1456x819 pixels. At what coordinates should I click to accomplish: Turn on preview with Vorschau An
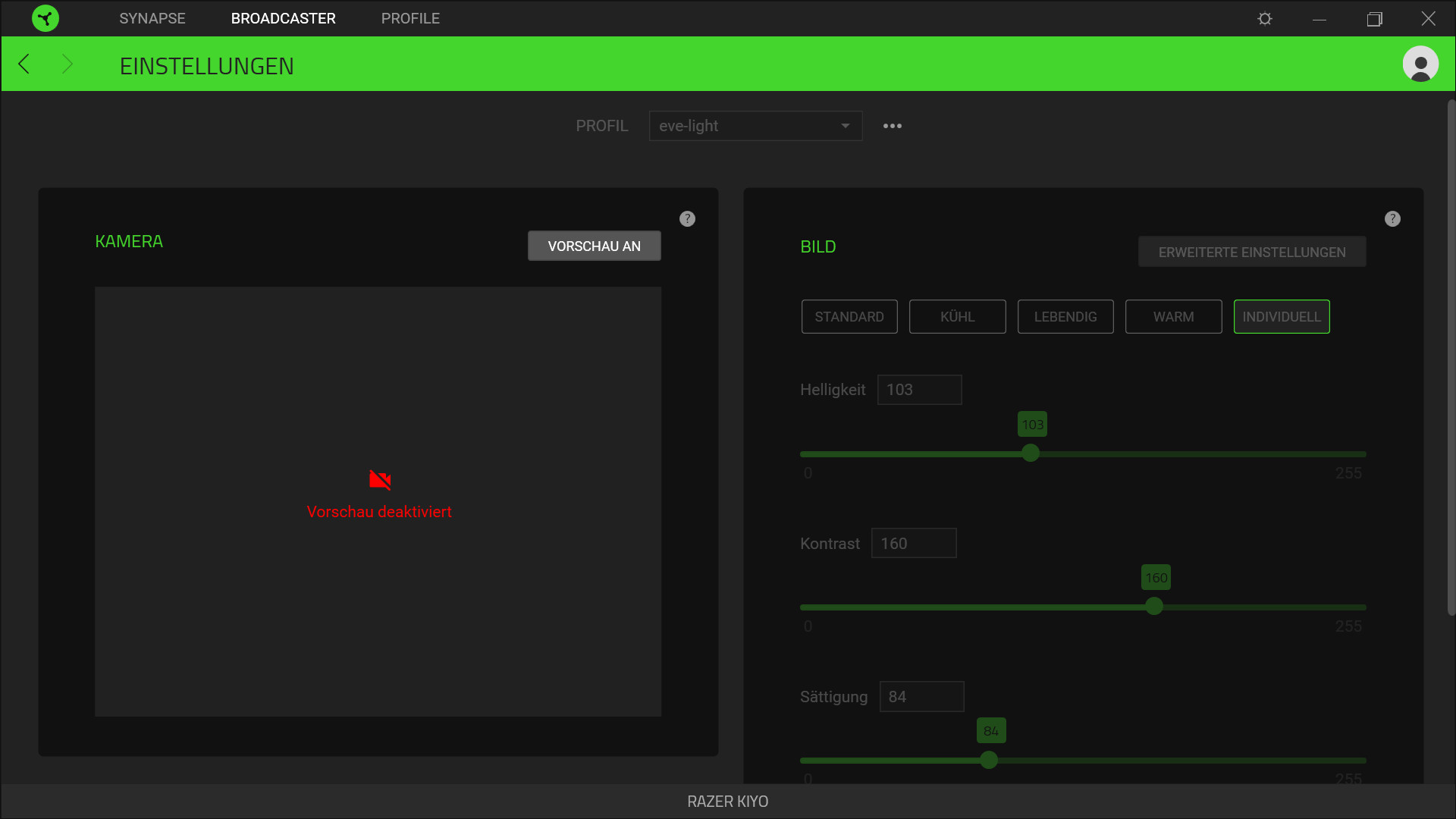tap(594, 246)
